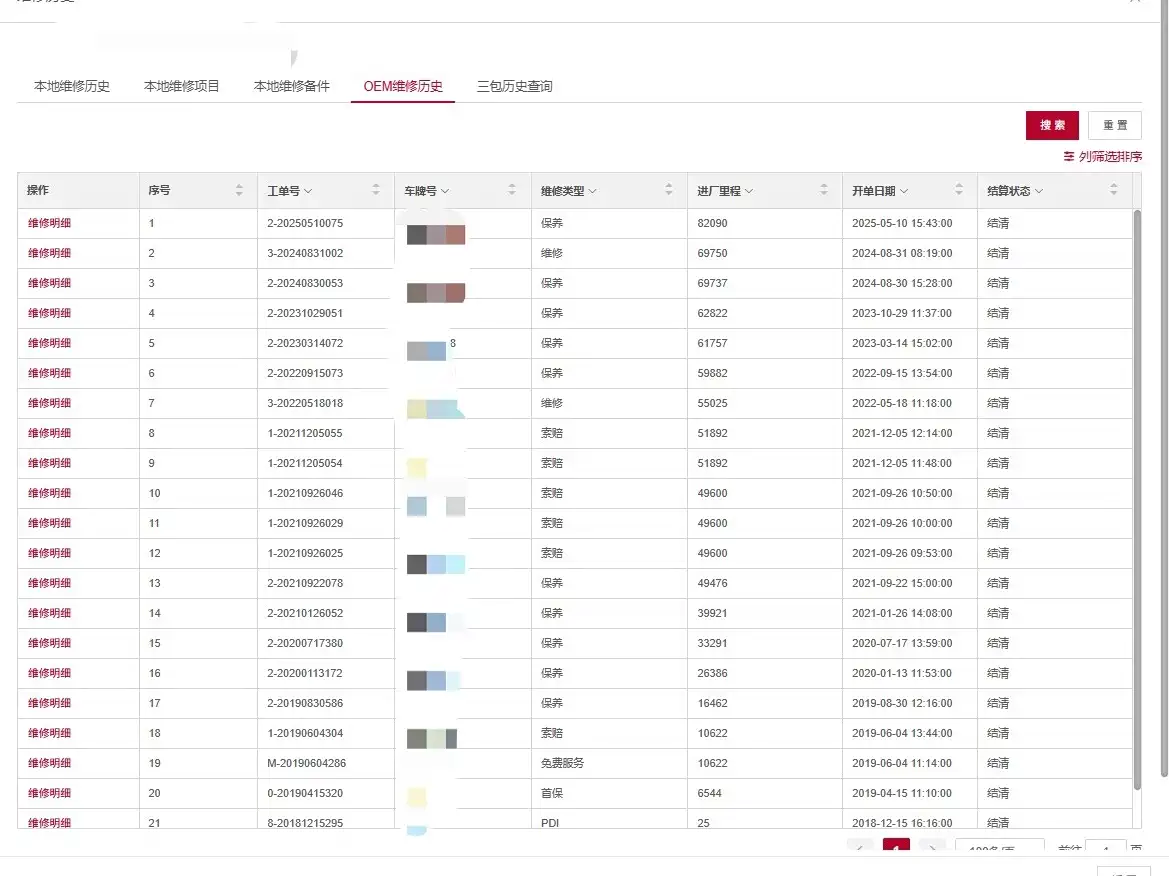Image resolution: width=1169 pixels, height=876 pixels.
Task: View 维修明细 for order 2-20210126052
Action: click(x=49, y=613)
